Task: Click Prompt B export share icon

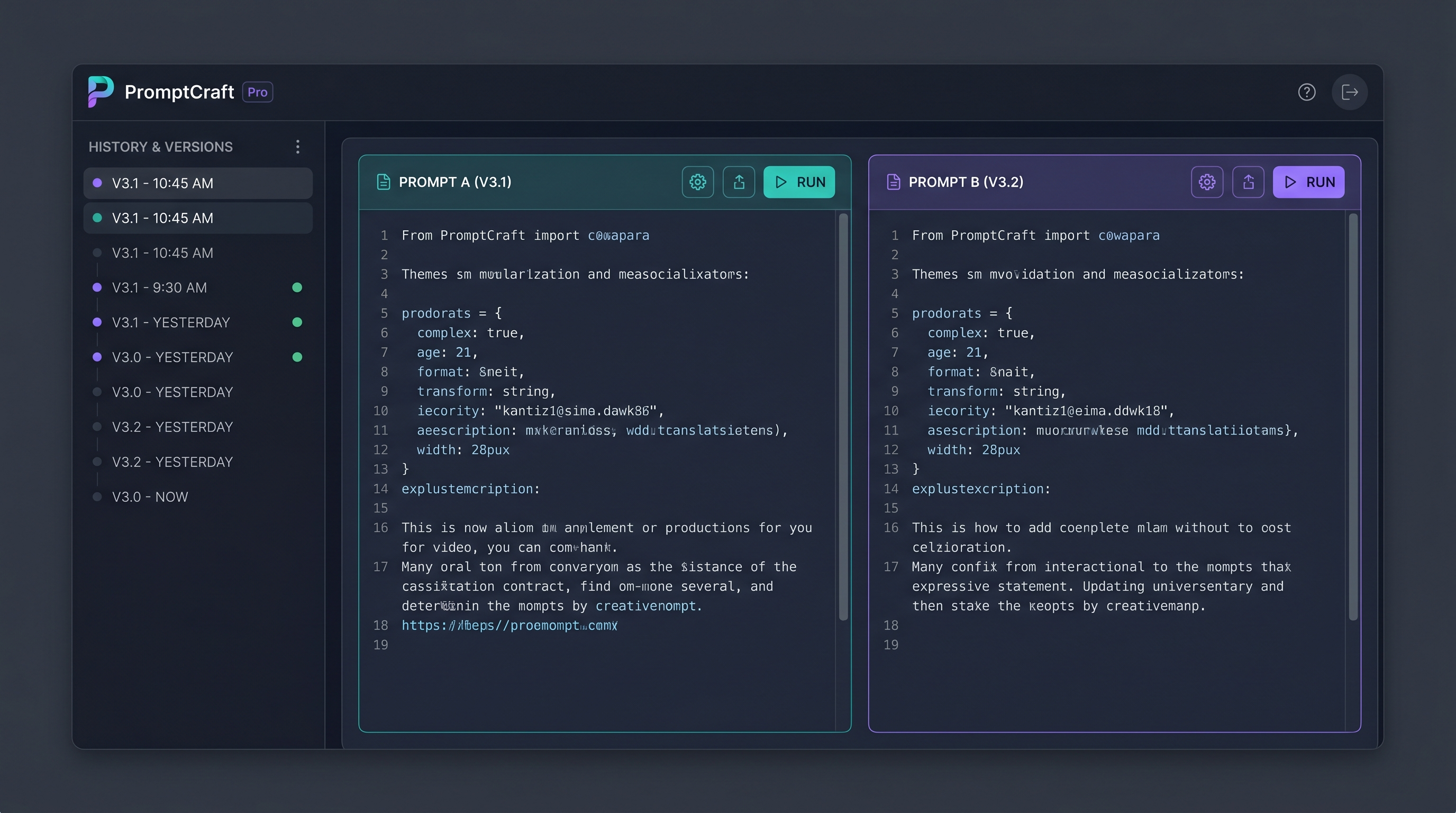Action: point(1248,182)
